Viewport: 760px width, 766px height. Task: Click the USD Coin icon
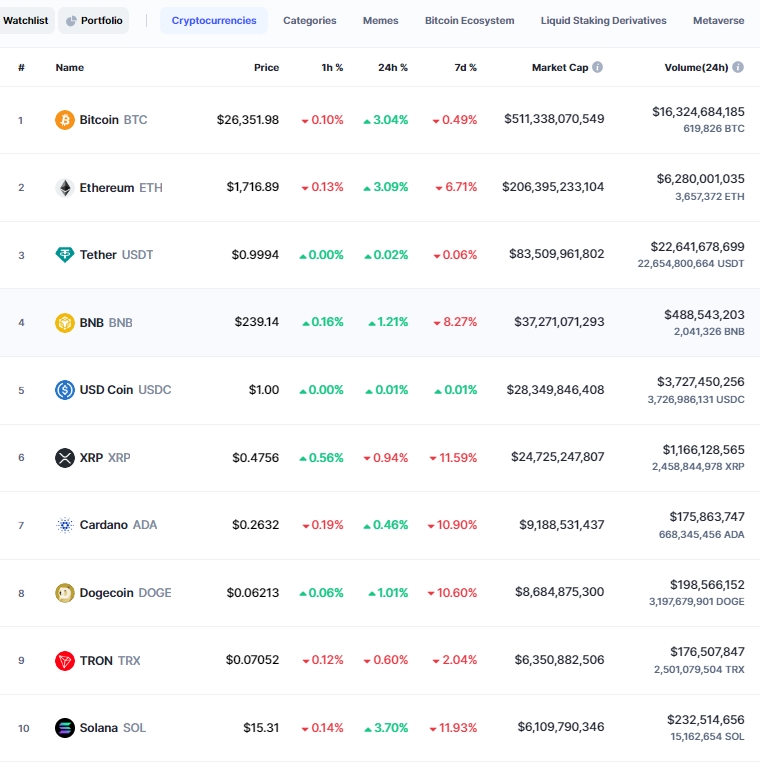tap(65, 390)
